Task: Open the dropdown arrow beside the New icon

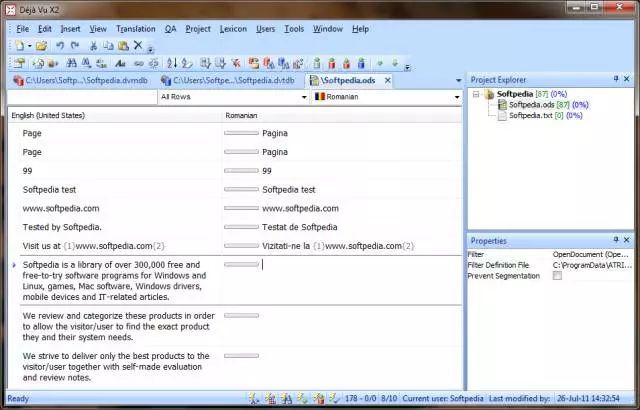Action: [30, 46]
